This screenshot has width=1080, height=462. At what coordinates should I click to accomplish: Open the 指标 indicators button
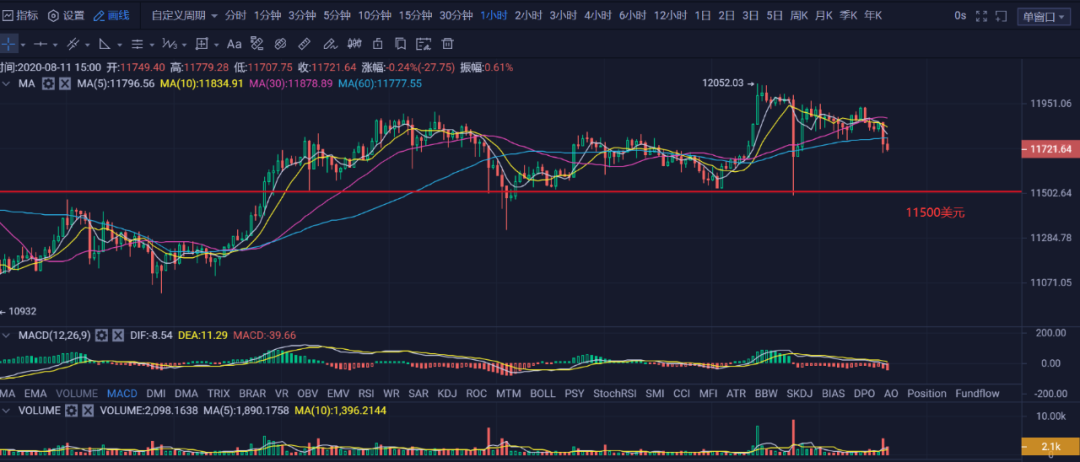click(x=20, y=15)
